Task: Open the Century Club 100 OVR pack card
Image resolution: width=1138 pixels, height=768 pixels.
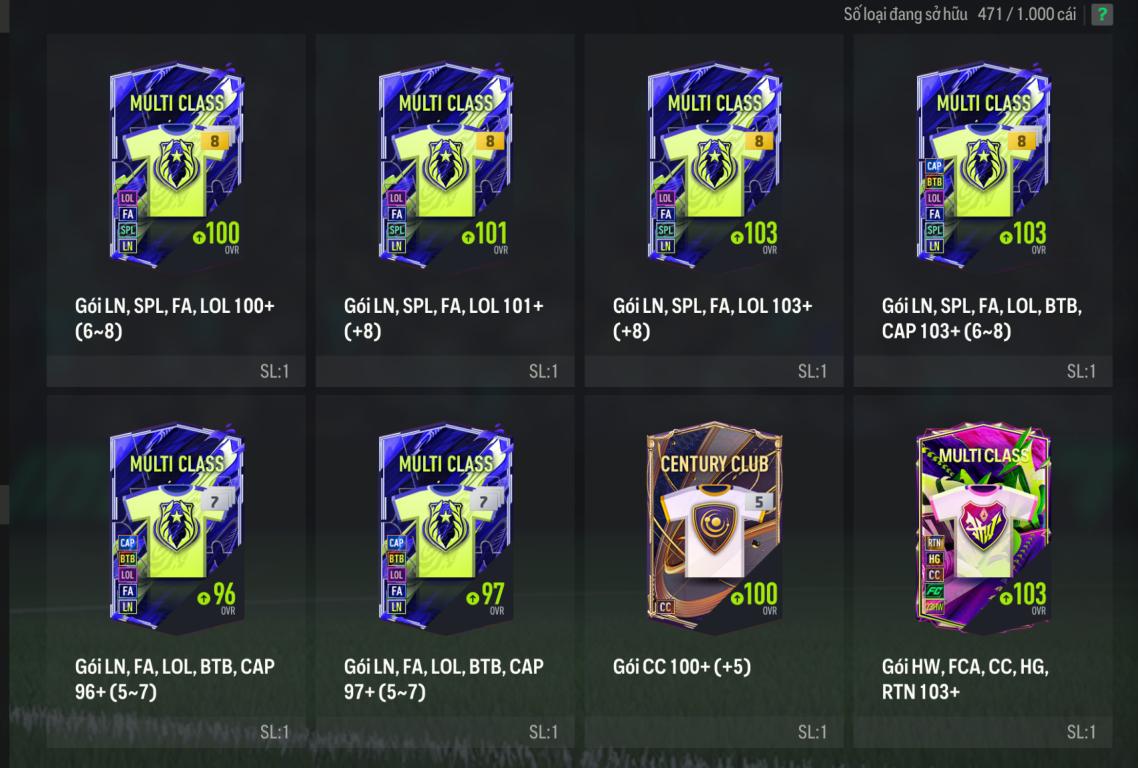Action: coord(714,527)
